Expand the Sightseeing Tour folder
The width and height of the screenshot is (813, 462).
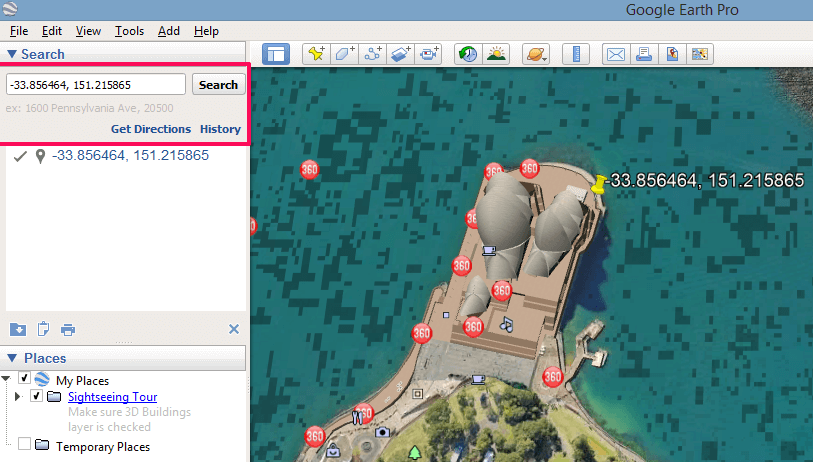(x=18, y=397)
